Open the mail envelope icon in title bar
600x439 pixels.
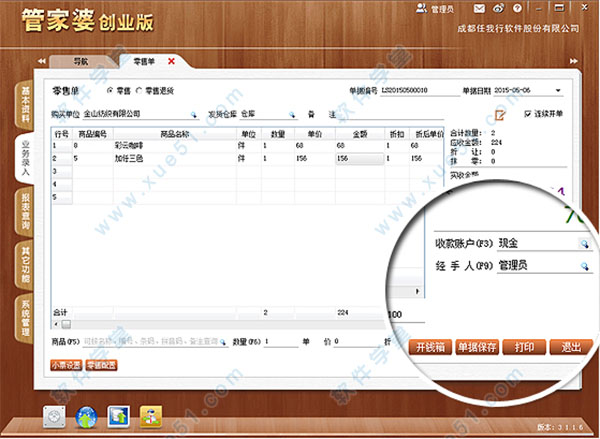tap(479, 8)
